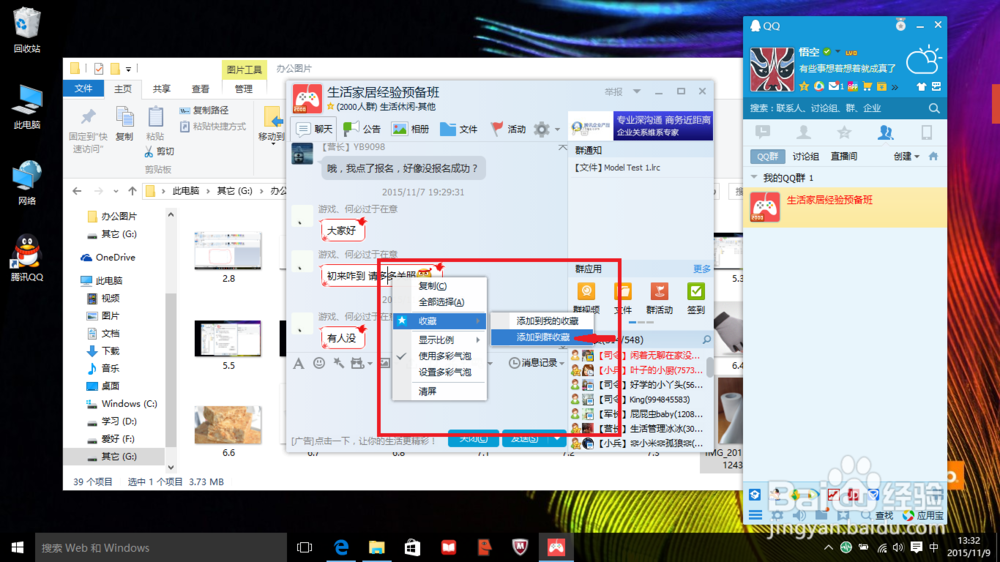The width and height of the screenshot is (1000, 562).
Task: Open group settings gear icon
Action: tap(541, 129)
